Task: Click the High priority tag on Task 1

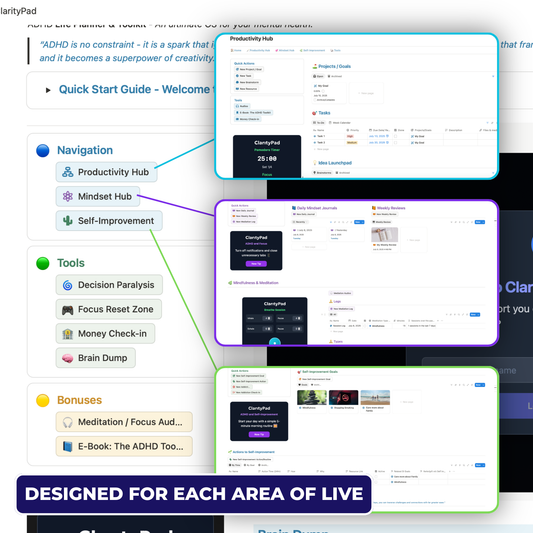Action: pyautogui.click(x=350, y=136)
